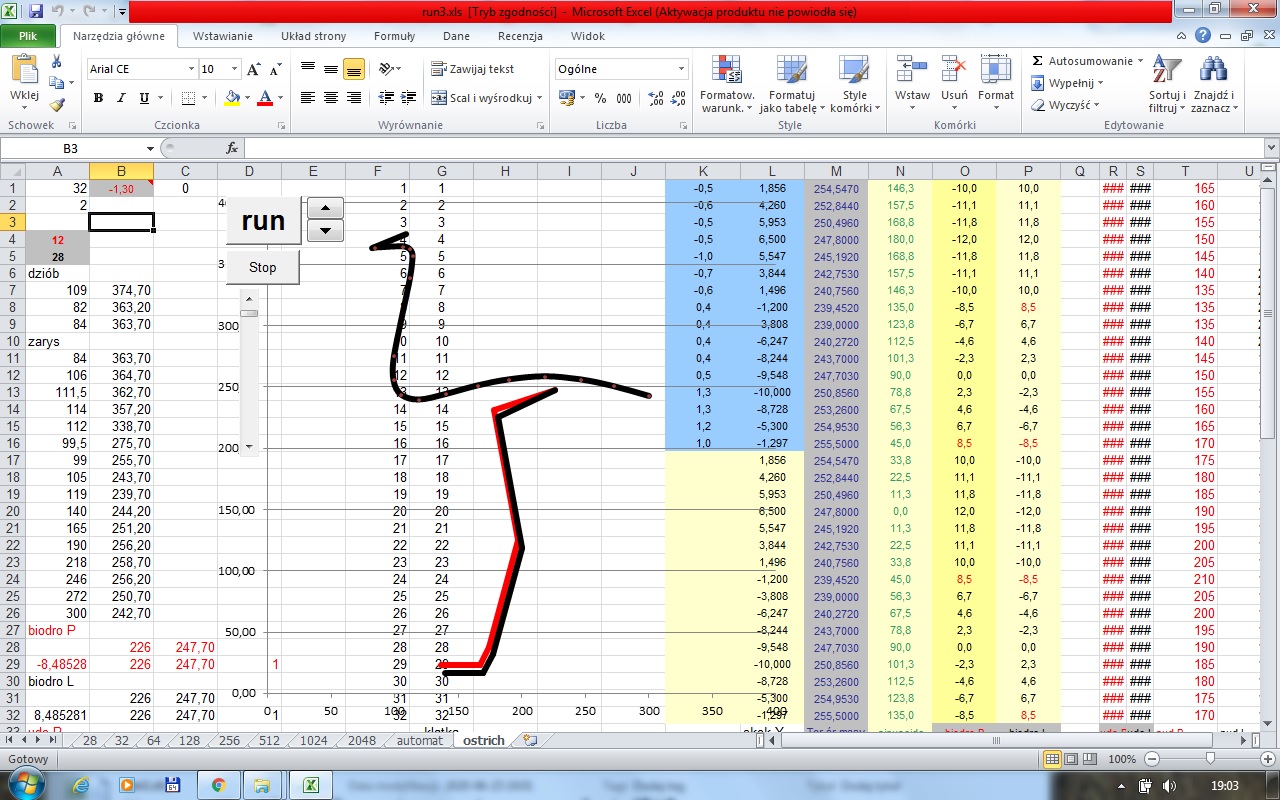The width and height of the screenshot is (1280, 800).
Task: Open the Ogólne number format dropdown
Action: [x=681, y=69]
